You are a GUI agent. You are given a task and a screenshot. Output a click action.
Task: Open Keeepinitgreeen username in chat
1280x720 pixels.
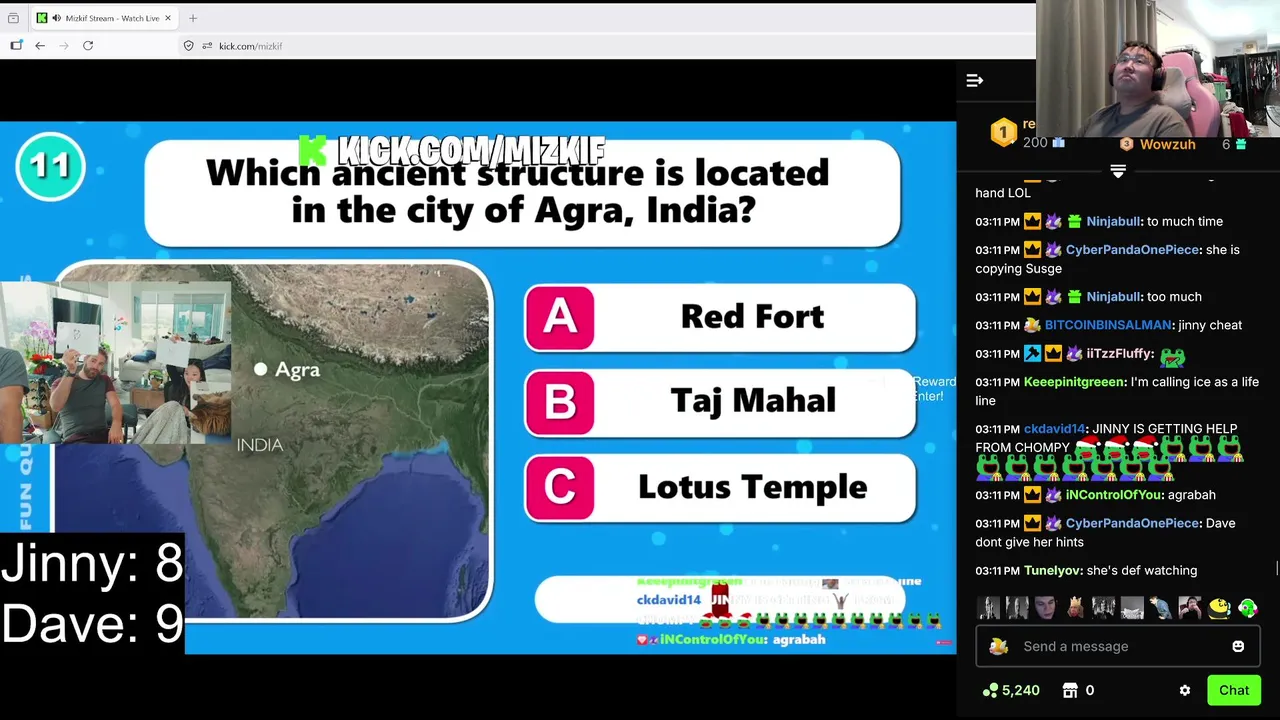pos(1074,382)
